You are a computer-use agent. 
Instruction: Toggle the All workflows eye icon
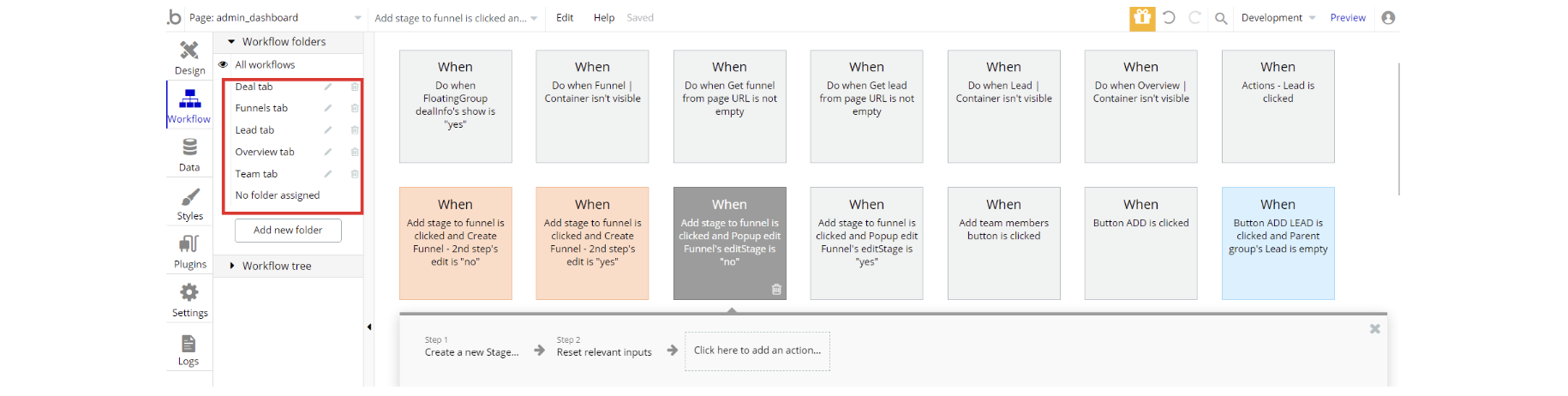[x=224, y=64]
